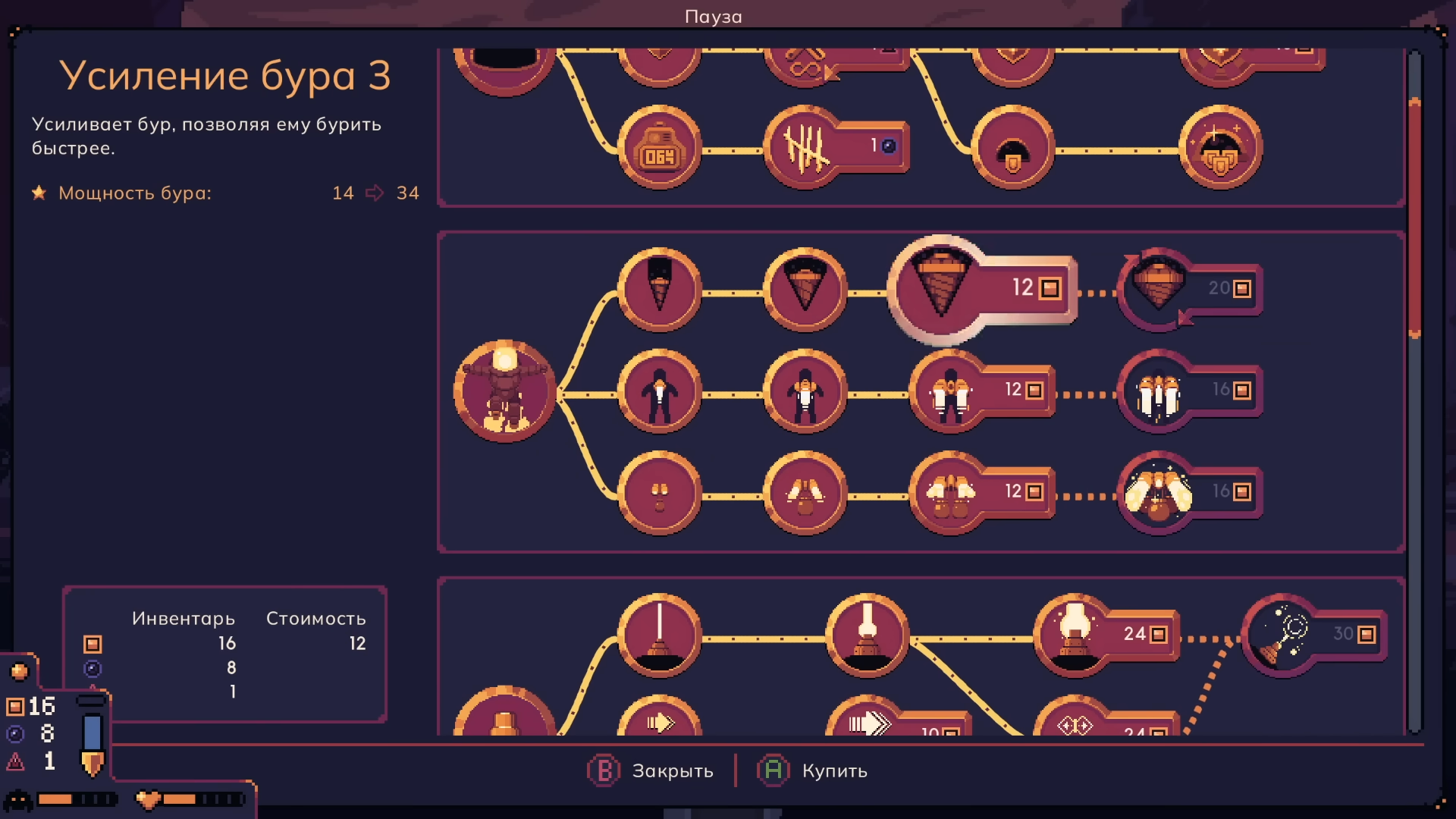Click the second carry capacity upgrade node

pos(805,493)
